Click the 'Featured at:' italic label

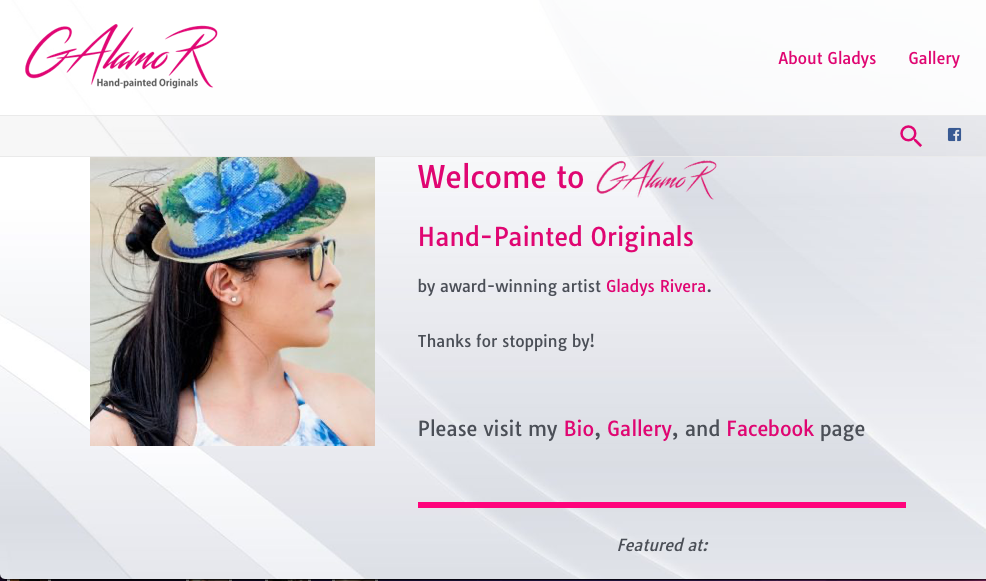662,545
